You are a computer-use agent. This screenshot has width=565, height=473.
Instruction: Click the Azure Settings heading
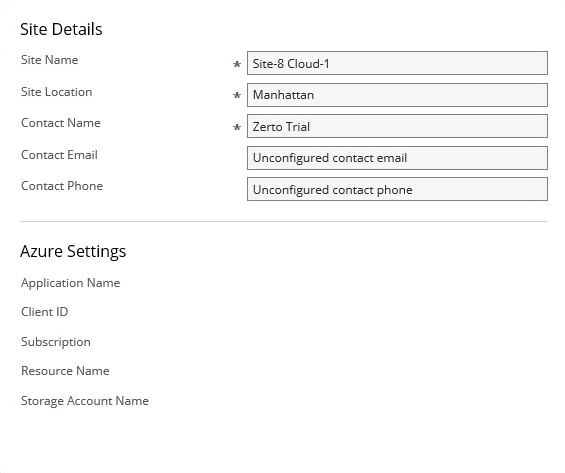73,251
